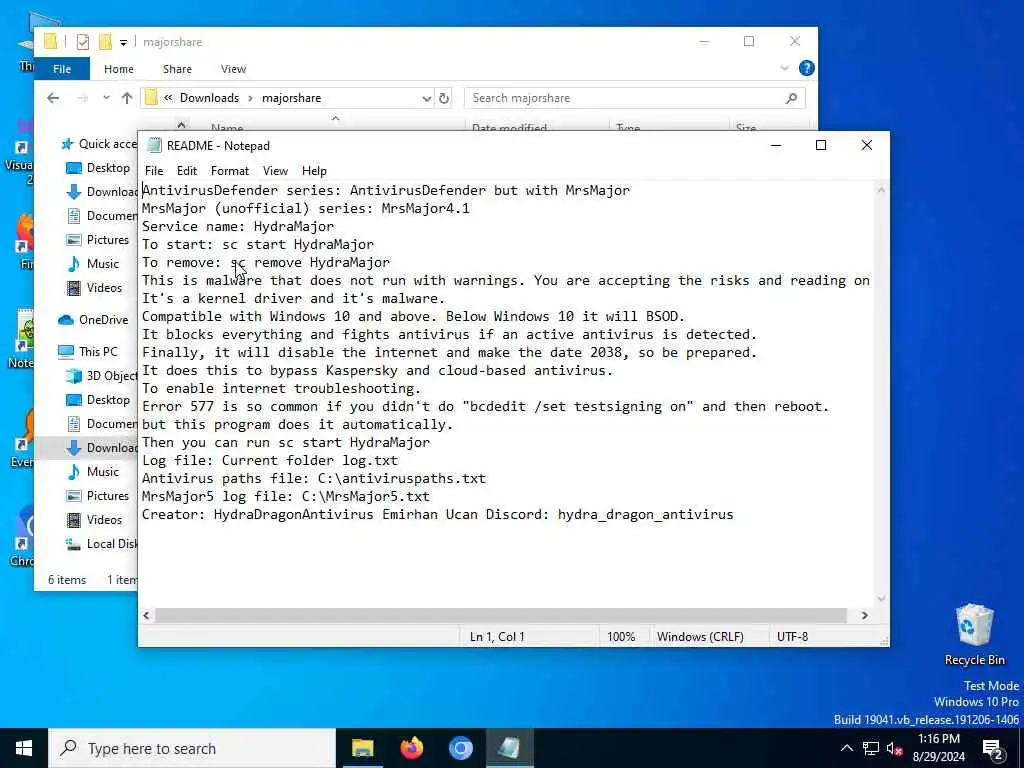The height and width of the screenshot is (768, 1024).
Task: Switch to Home ribbon tab in Explorer
Action: pyautogui.click(x=118, y=69)
